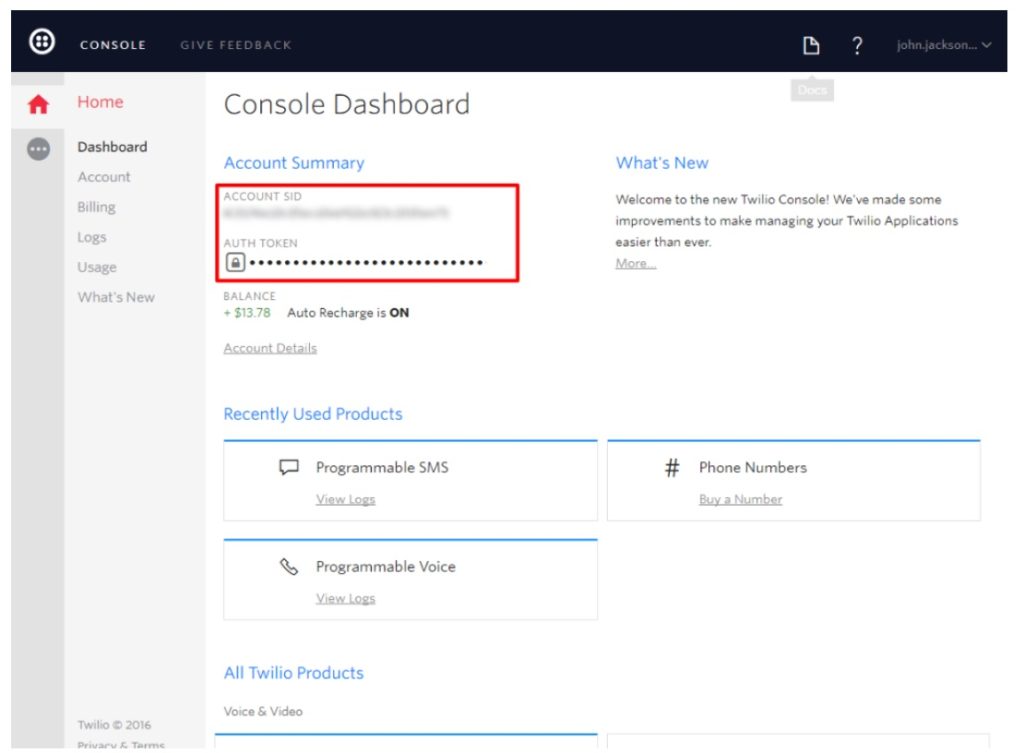Open the help question mark icon

pos(857,45)
